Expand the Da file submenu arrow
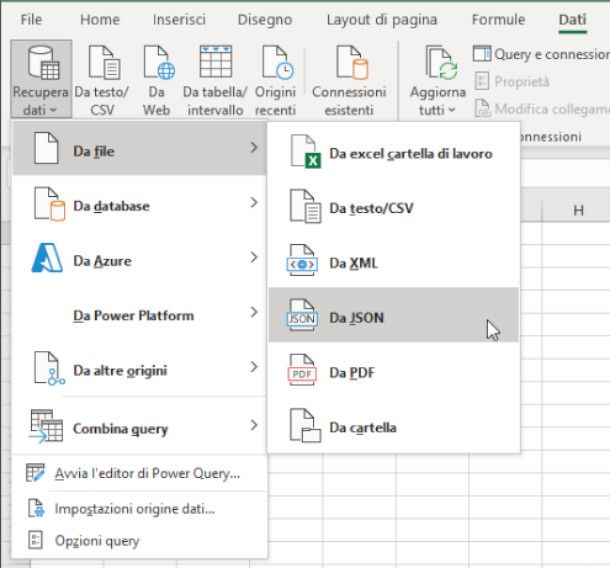 point(254,148)
